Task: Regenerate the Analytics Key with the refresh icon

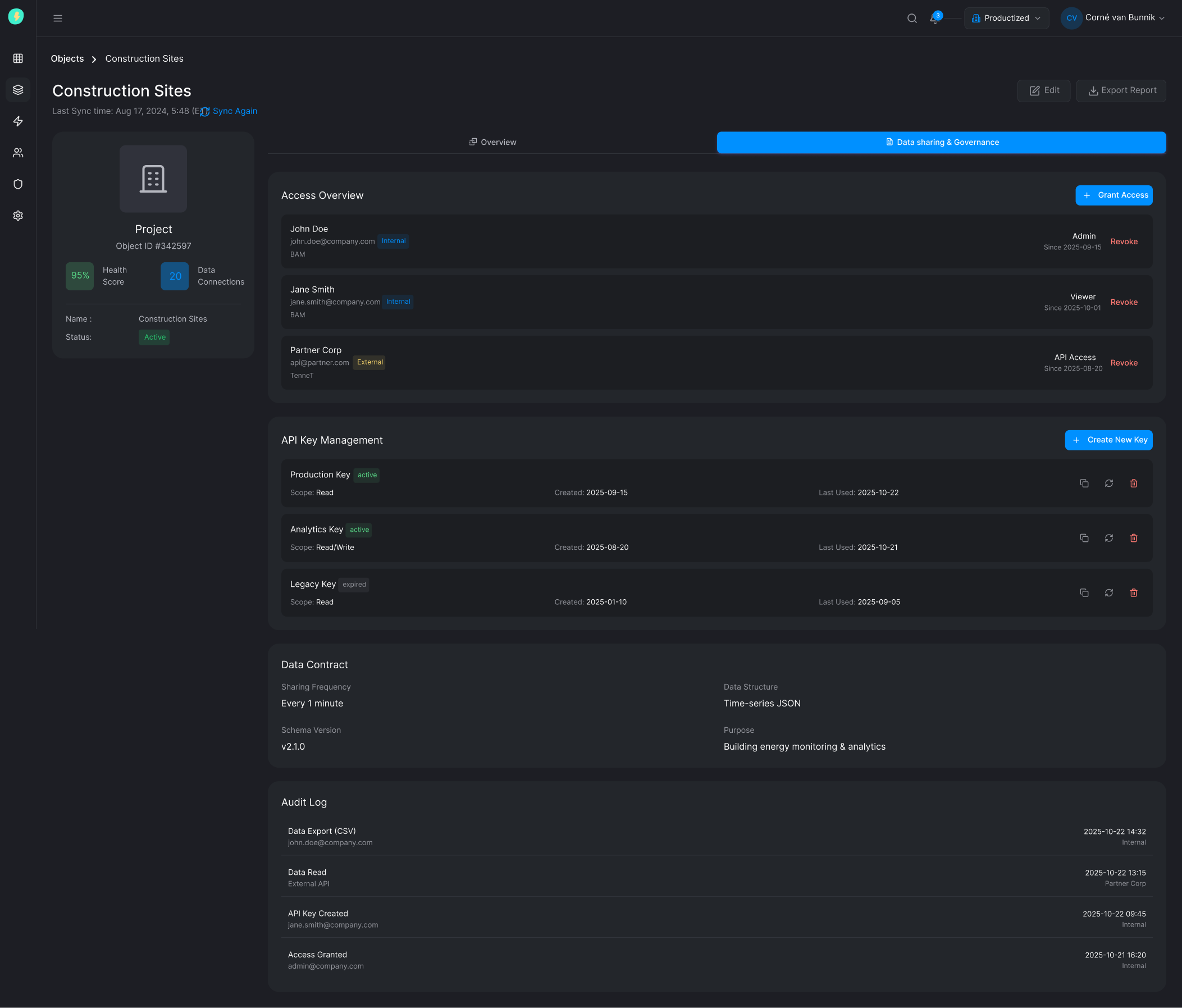Action: 1109,538
